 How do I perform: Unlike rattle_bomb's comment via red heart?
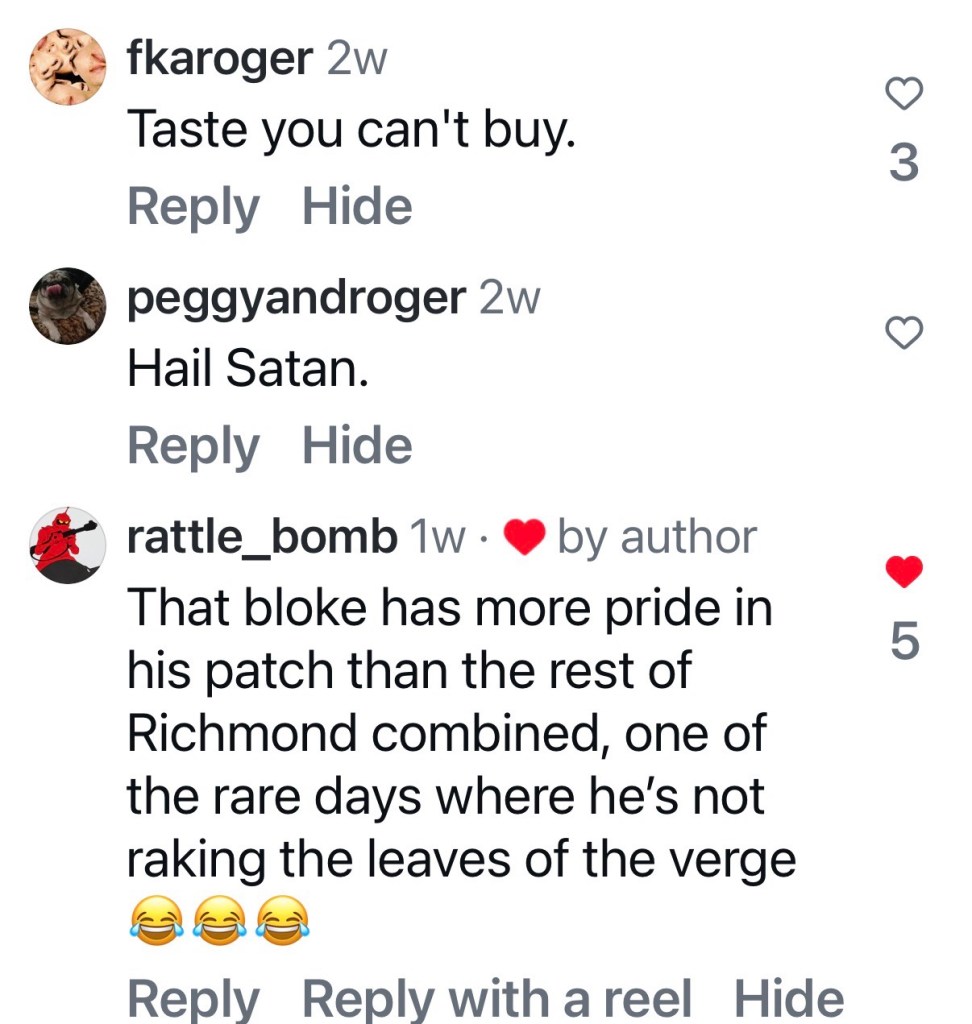click(904, 571)
